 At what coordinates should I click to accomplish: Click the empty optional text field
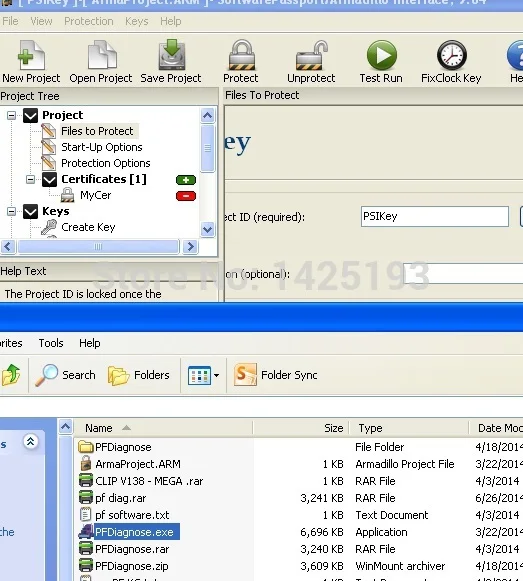tap(463, 273)
